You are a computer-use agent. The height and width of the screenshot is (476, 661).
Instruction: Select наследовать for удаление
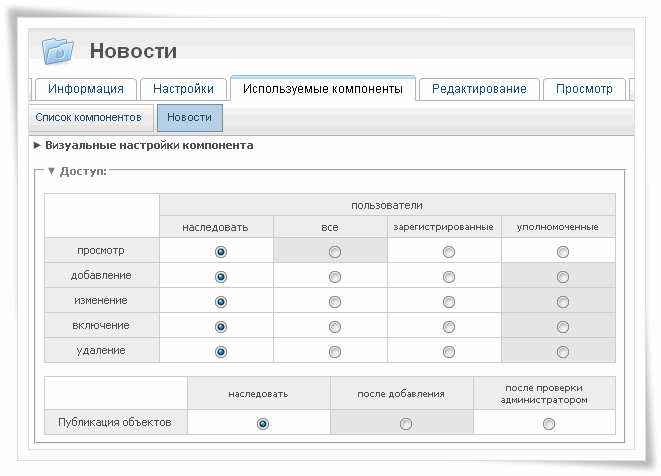point(221,352)
